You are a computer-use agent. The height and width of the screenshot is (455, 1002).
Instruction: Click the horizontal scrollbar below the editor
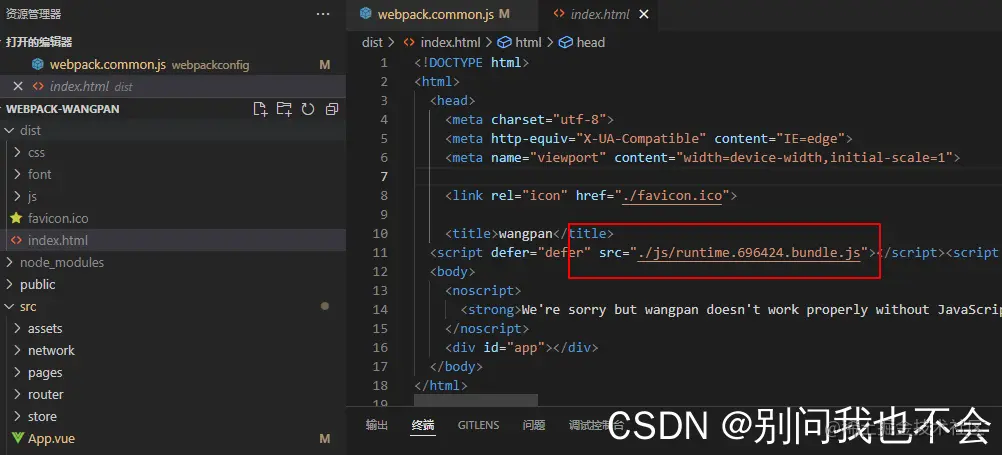476,400
